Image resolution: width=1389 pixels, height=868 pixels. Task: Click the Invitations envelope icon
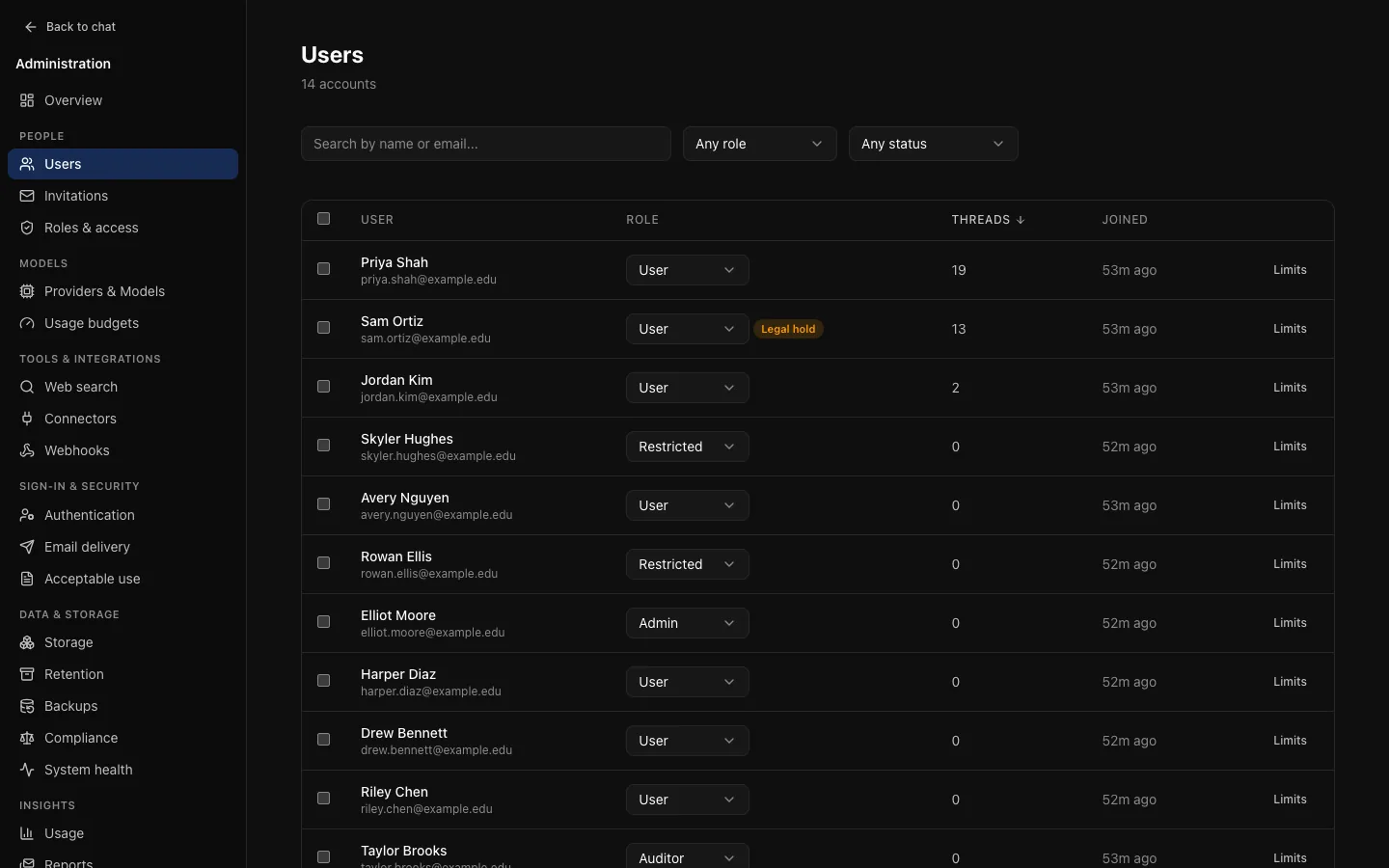click(x=27, y=196)
